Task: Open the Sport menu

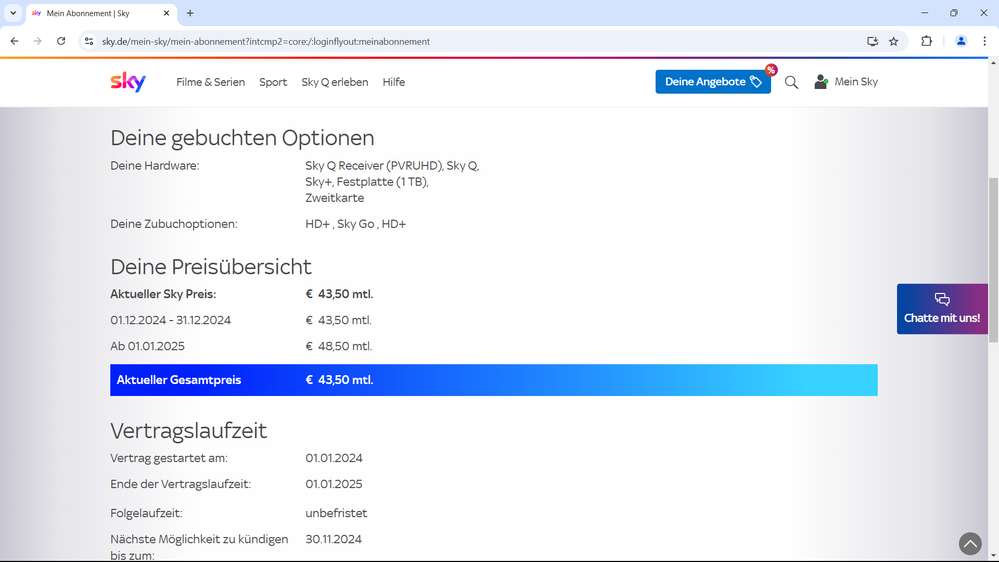Action: click(x=273, y=82)
